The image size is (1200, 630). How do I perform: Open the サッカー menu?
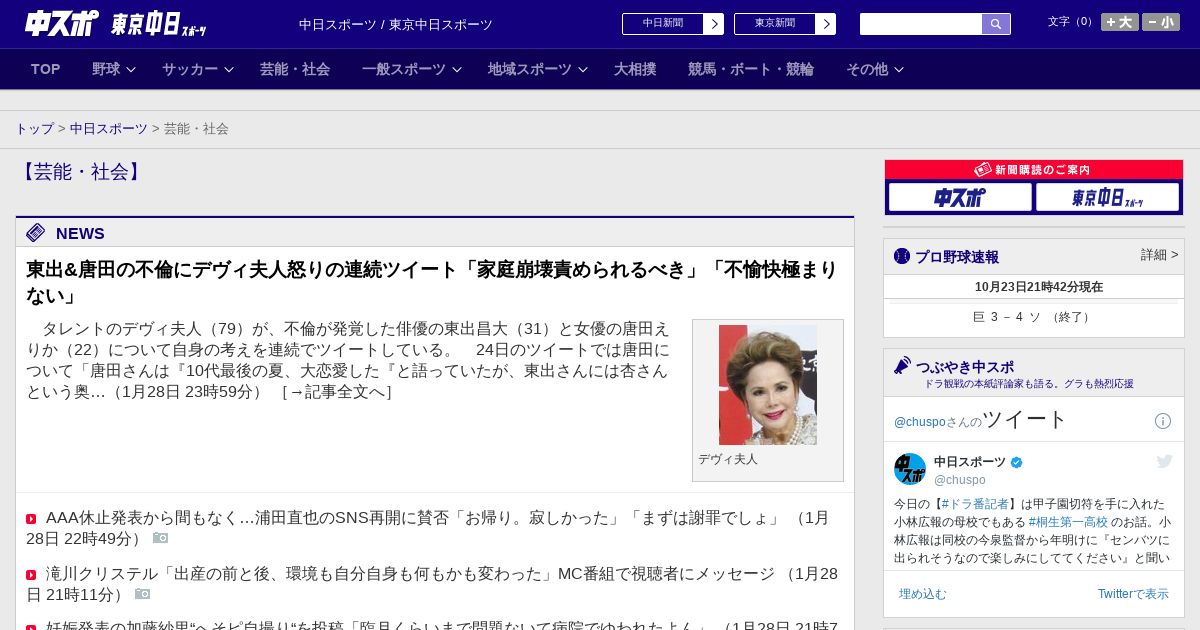click(x=190, y=69)
